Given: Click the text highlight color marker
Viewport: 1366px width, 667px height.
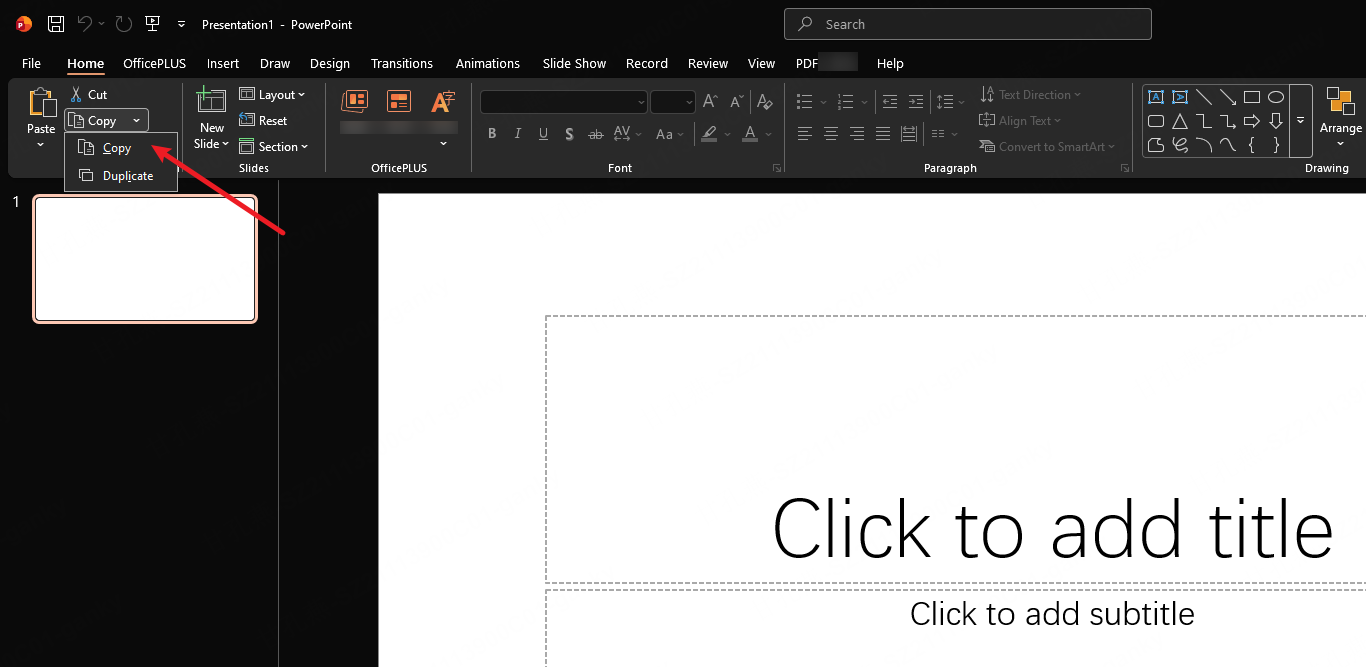Looking at the screenshot, I should point(709,134).
